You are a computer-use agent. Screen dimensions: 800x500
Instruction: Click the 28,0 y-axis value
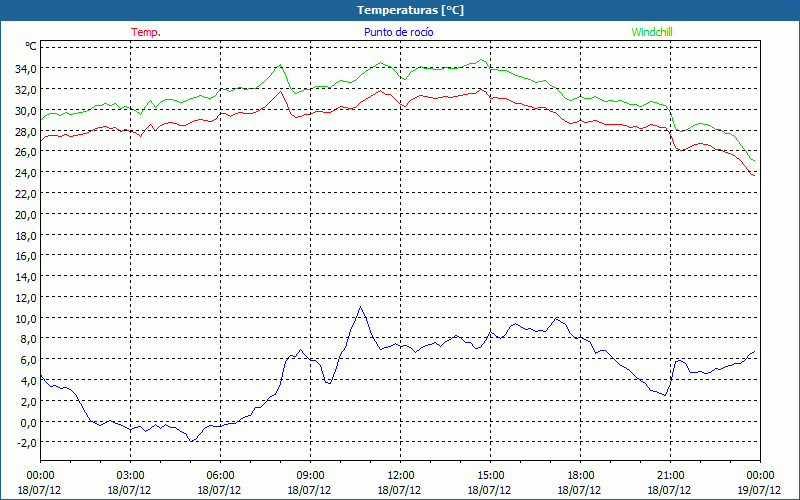point(26,132)
